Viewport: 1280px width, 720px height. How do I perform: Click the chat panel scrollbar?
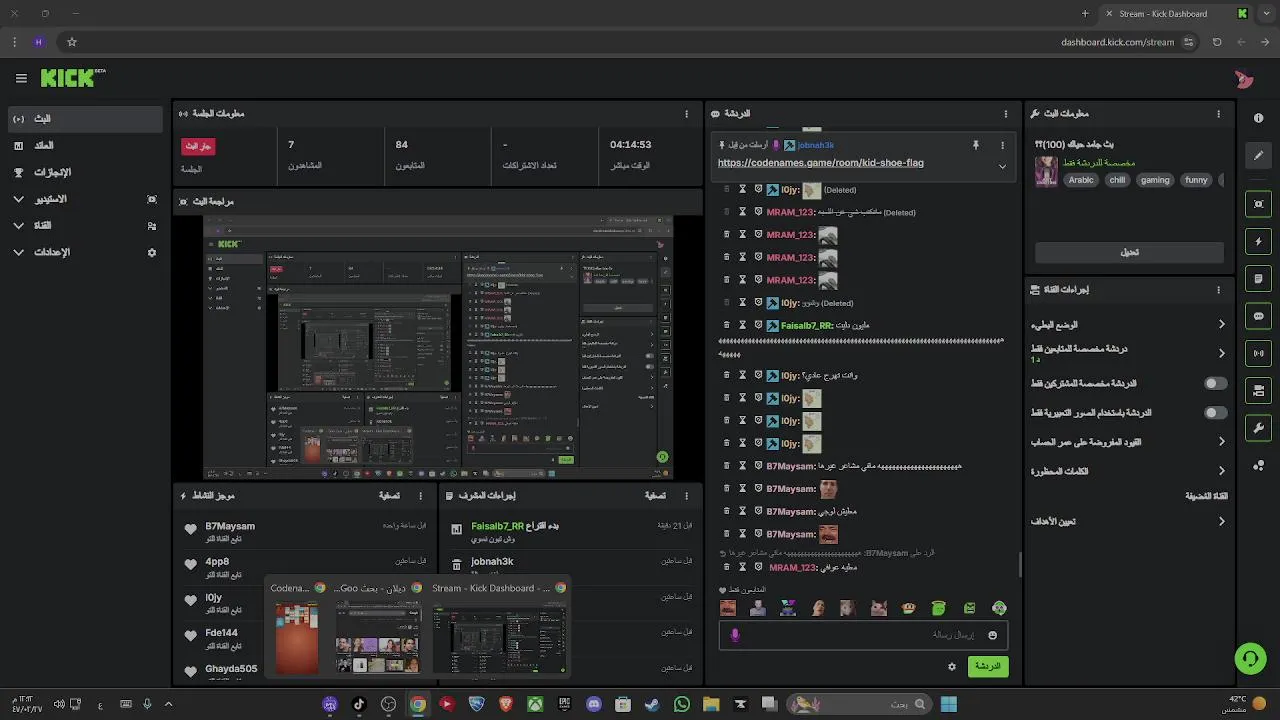[x=1020, y=565]
